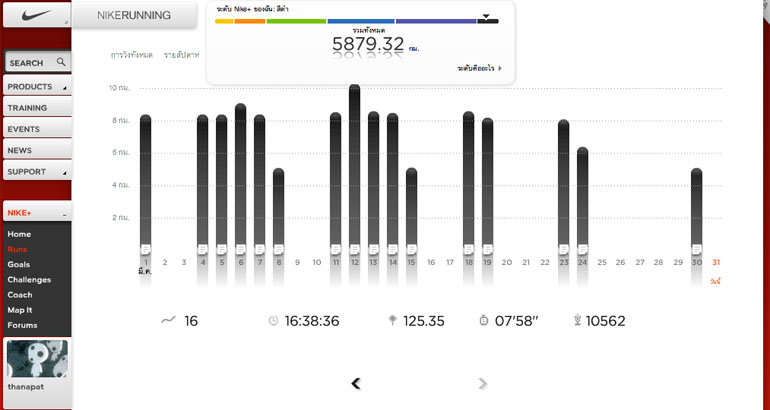Expand the SUPPORT menu
Screen dimensions: 770x410
click(x=36, y=171)
